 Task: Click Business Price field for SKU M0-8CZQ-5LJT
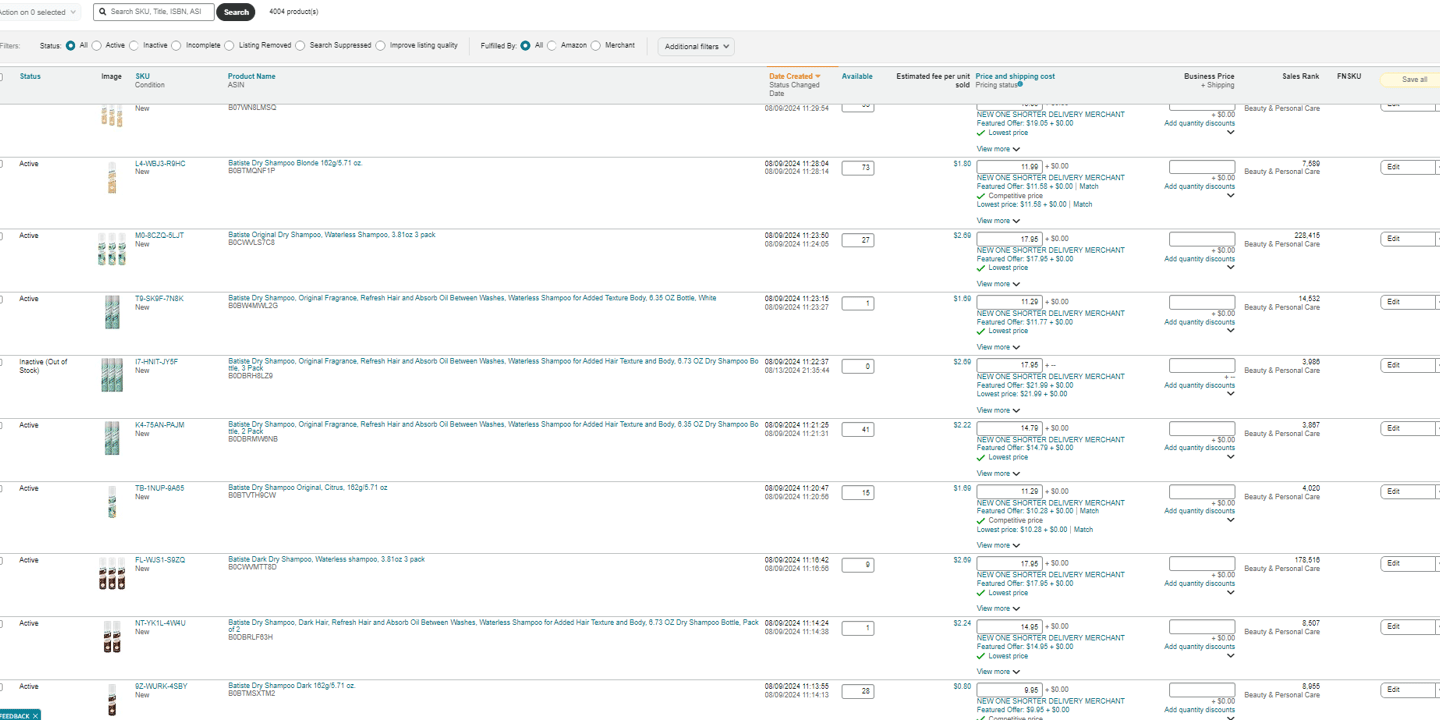(x=1202, y=240)
